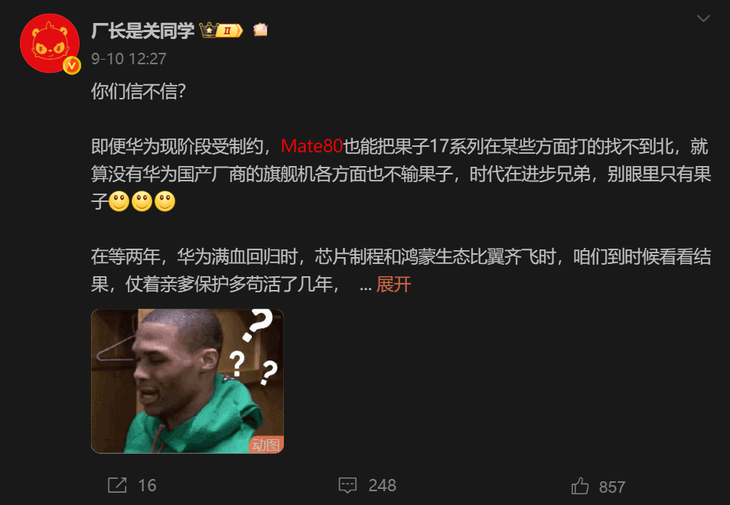Open the post options chevron menu
The image size is (730, 505).
703,19
